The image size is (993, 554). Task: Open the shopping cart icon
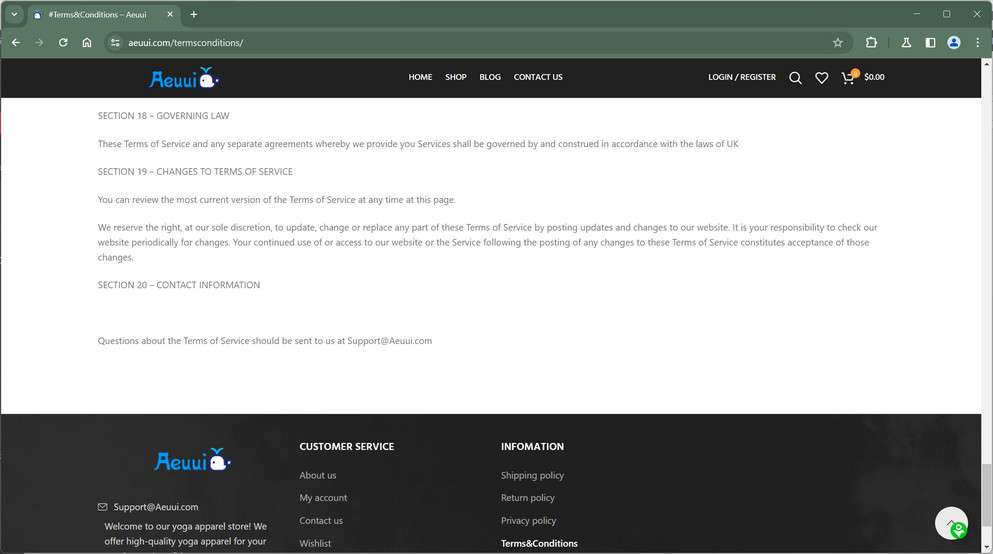click(x=849, y=77)
